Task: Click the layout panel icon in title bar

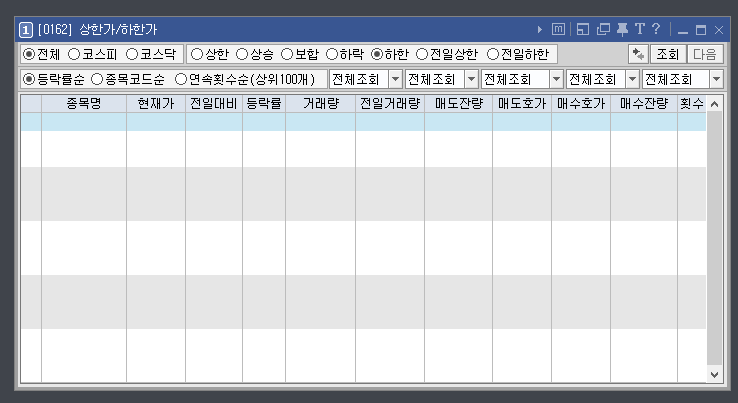Action: pos(583,29)
